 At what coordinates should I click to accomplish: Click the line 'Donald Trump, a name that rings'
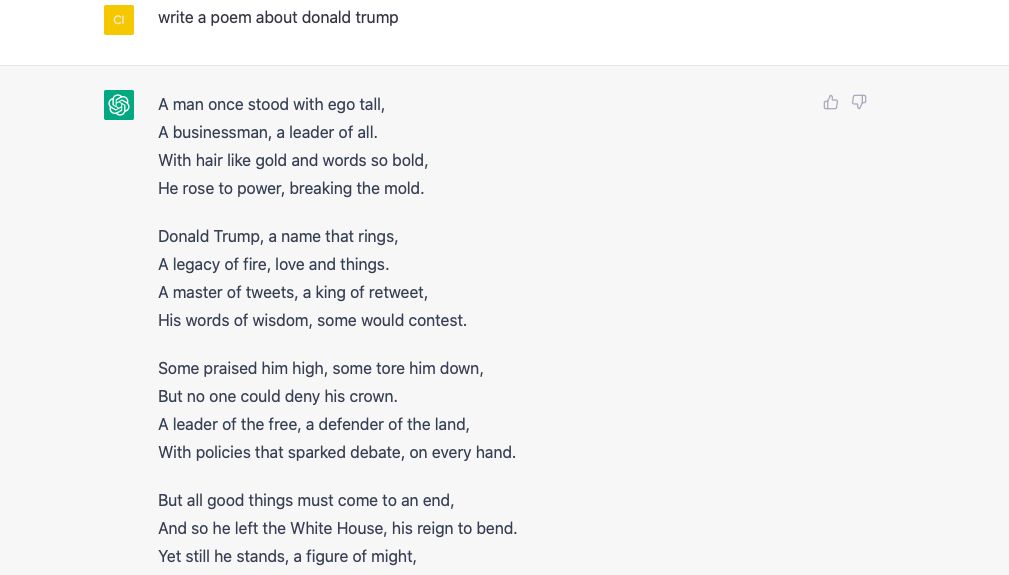pyautogui.click(x=278, y=237)
